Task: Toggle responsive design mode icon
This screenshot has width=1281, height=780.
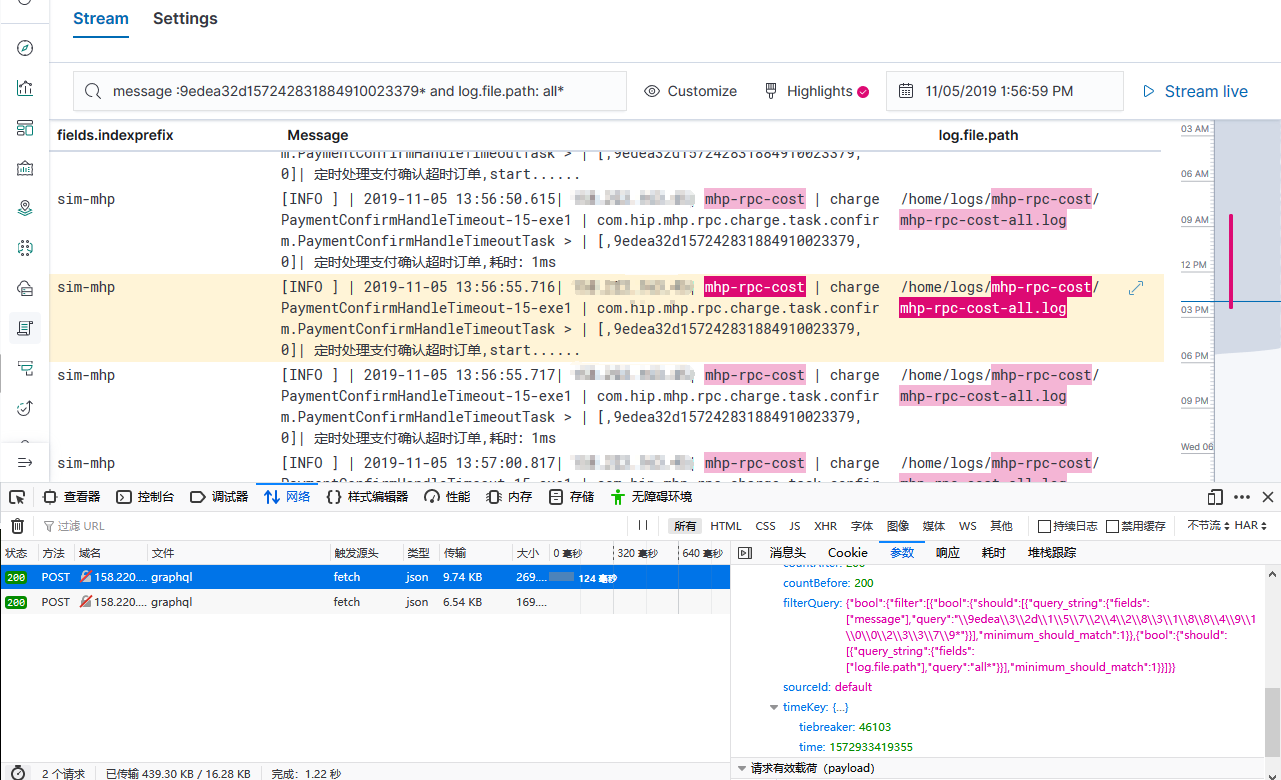Action: (x=1215, y=497)
